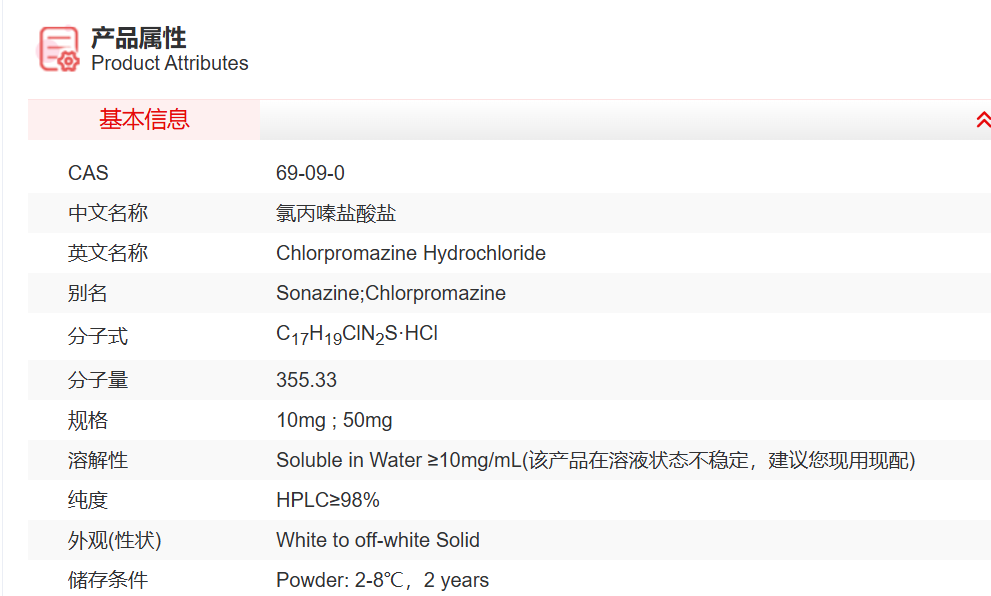The height and width of the screenshot is (596, 991).
Task: Click the 溶解性 row label
Action: [x=98, y=460]
